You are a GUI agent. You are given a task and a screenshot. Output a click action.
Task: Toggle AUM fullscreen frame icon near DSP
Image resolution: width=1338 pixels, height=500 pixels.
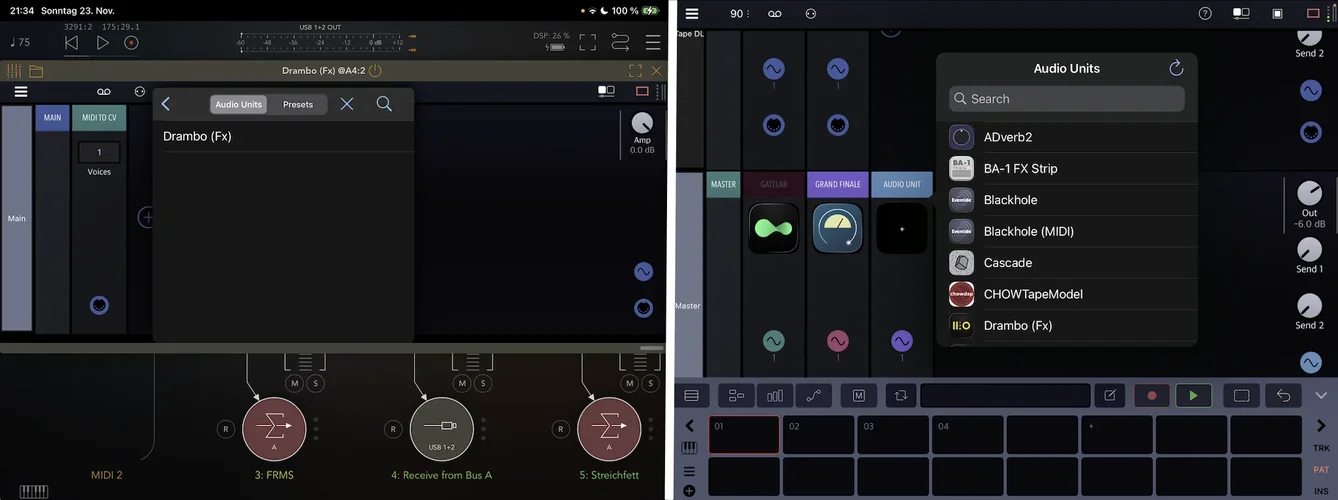click(x=588, y=43)
